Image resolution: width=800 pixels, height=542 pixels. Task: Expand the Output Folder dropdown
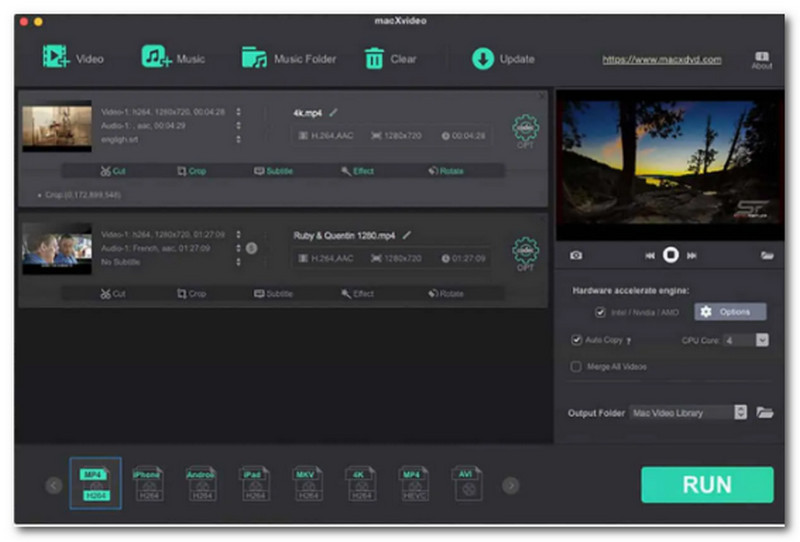click(x=740, y=412)
